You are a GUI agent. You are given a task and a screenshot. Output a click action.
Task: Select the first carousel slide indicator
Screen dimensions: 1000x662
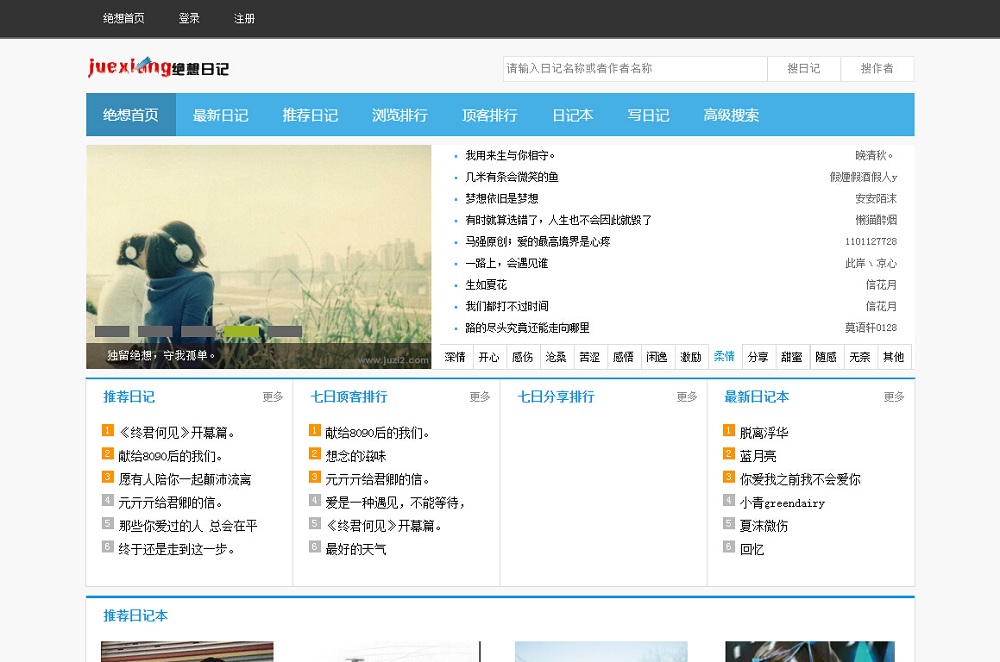coord(112,331)
